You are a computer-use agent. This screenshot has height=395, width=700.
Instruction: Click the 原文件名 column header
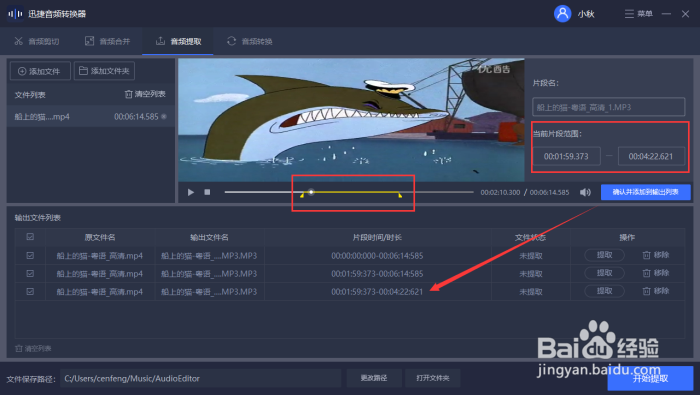100,237
